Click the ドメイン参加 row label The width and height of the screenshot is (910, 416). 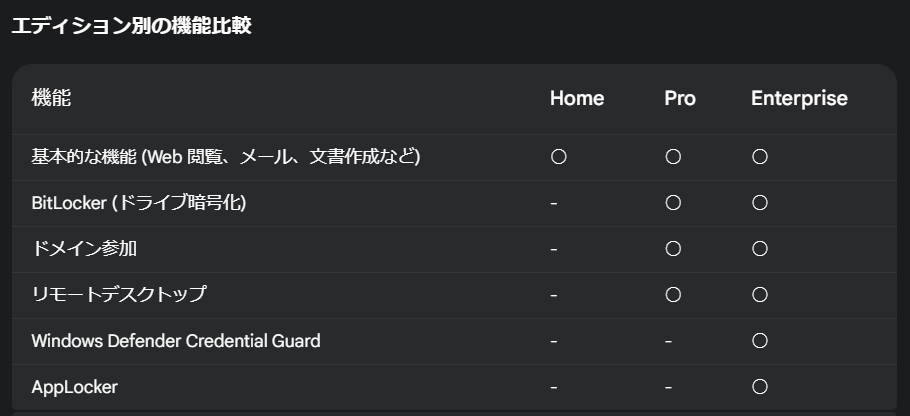tap(84, 249)
